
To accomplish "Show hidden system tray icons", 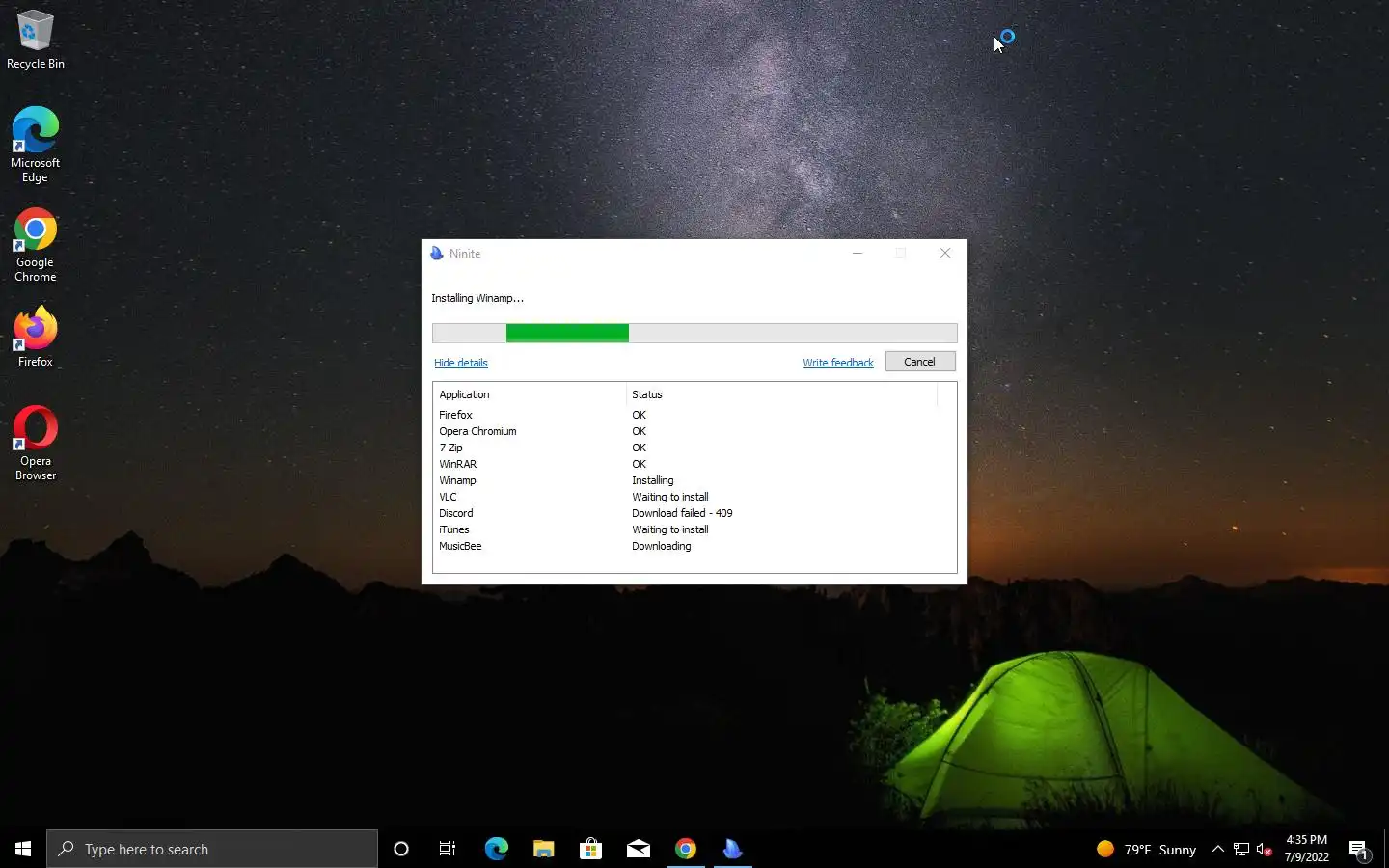I will tap(1218, 849).
